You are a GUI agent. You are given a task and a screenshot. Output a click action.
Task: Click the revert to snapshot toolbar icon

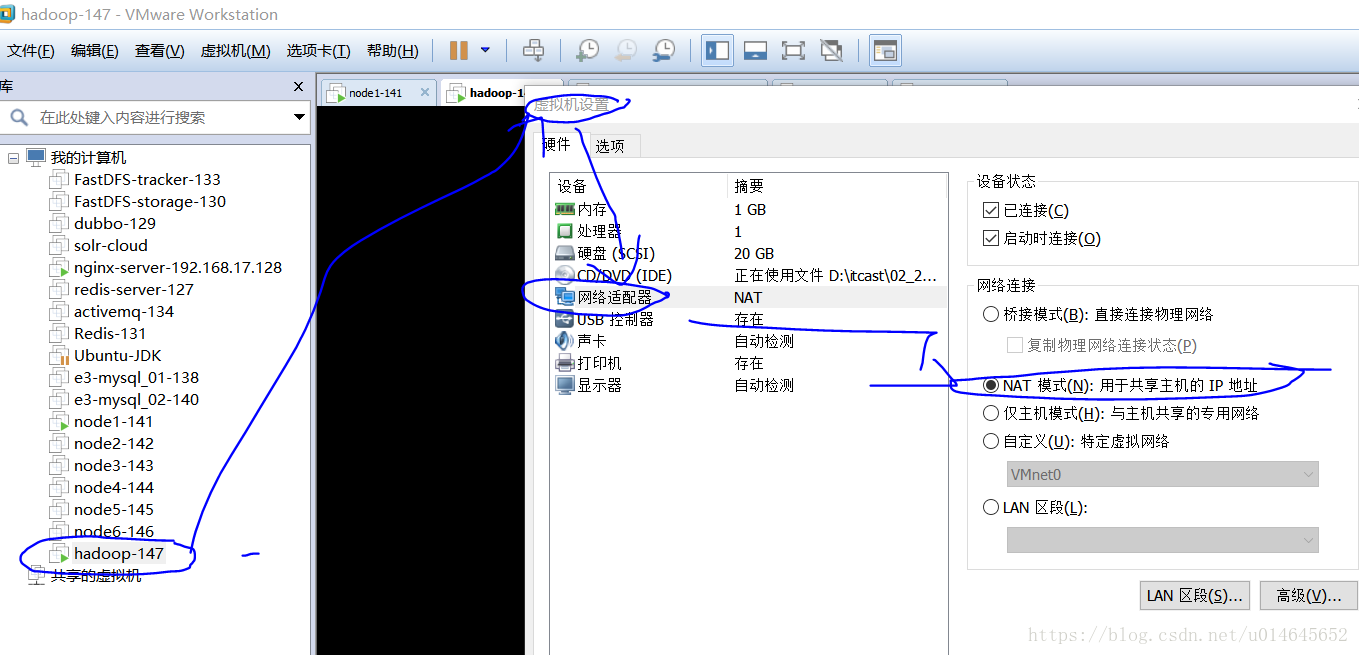click(626, 50)
